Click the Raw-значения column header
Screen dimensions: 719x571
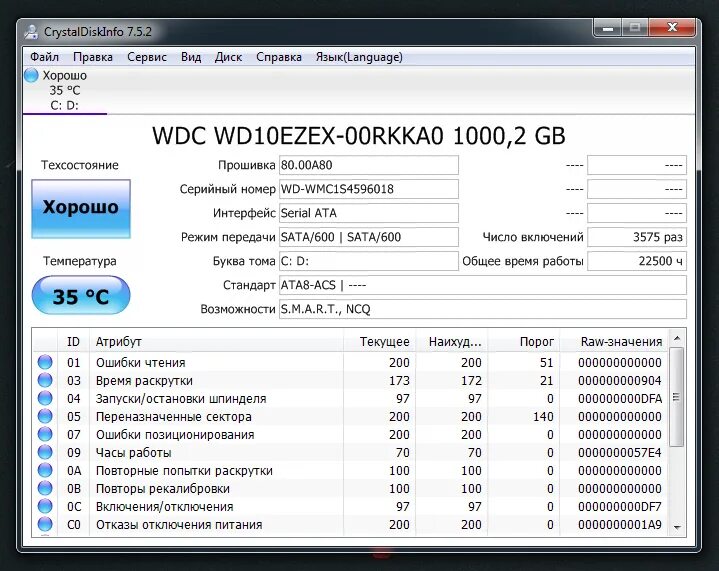(614, 342)
